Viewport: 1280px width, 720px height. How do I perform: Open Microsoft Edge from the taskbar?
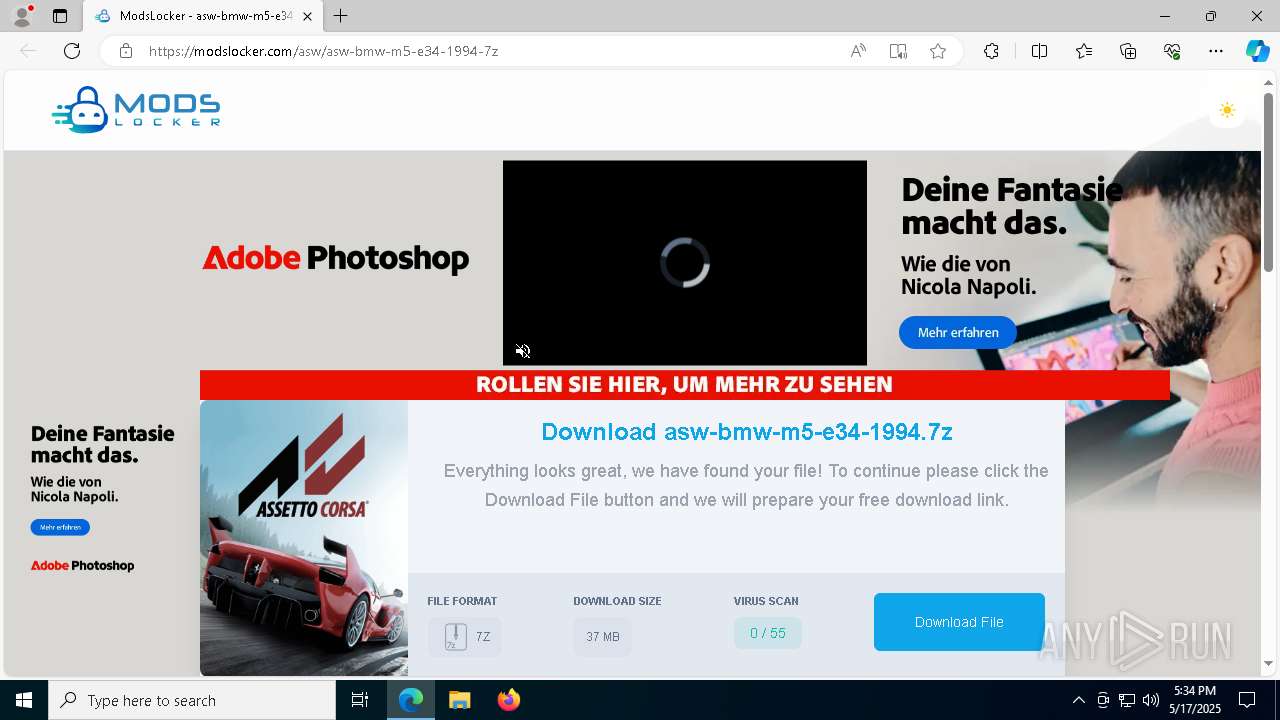[x=411, y=700]
